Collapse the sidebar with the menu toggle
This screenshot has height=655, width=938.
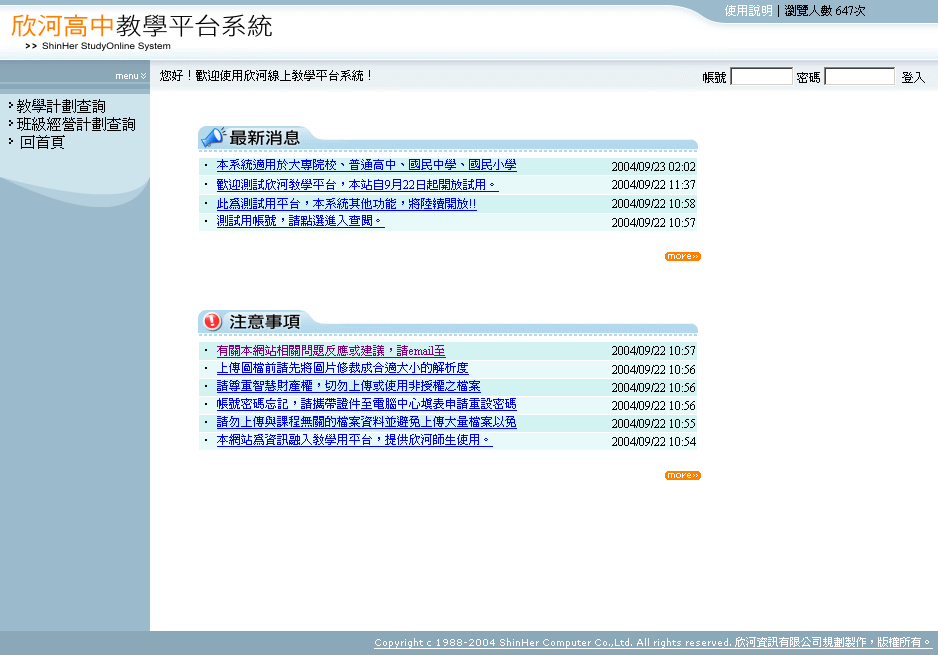(130, 76)
